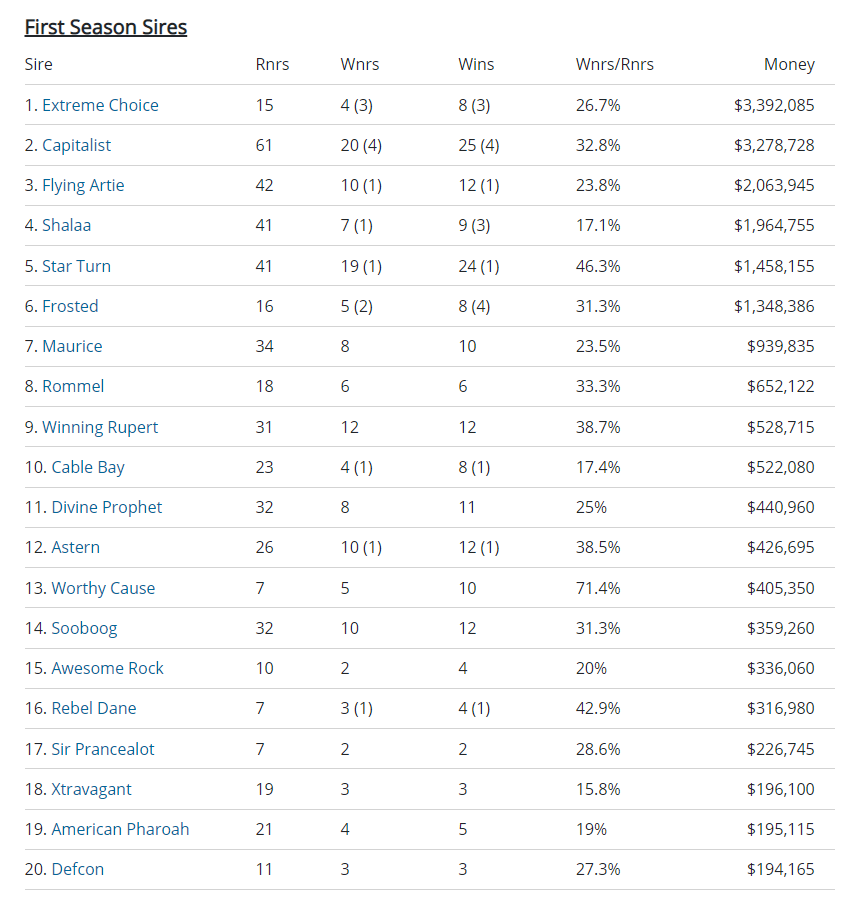This screenshot has height=897, width=857.
Task: Open the Maurice sire link
Action: tap(72, 346)
